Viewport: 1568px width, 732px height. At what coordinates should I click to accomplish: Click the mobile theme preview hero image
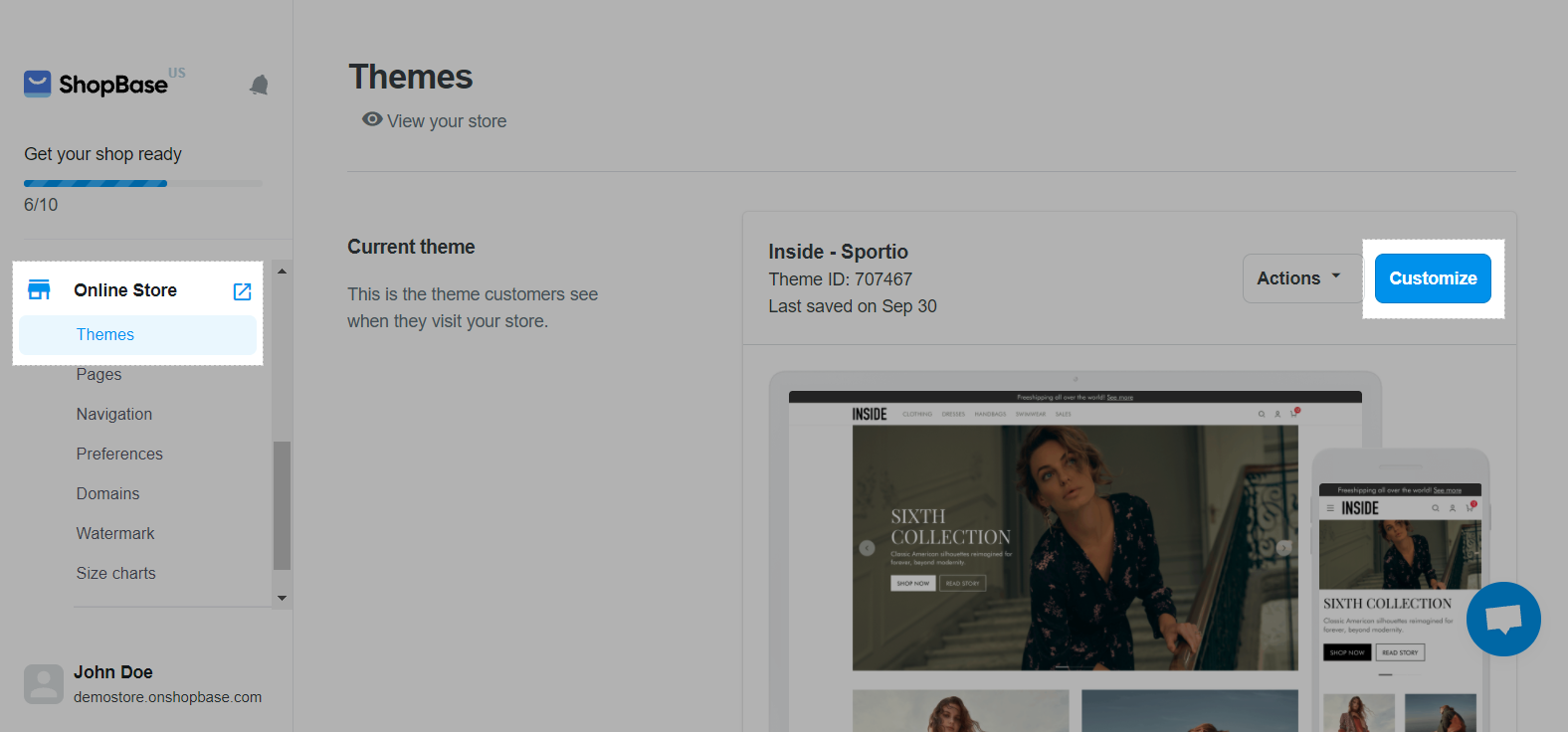(x=1400, y=556)
